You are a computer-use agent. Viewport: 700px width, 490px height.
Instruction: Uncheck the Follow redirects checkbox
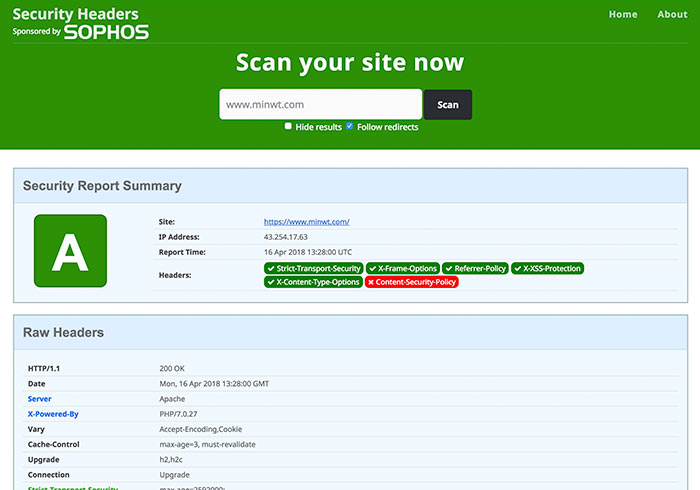tap(349, 127)
